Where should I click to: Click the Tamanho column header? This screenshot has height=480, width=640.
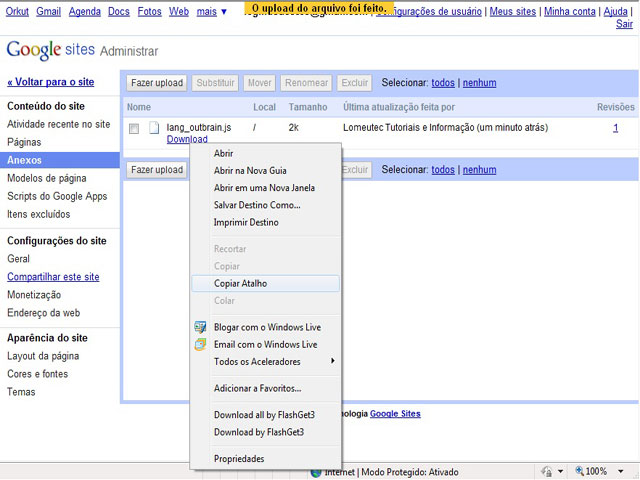pyautogui.click(x=308, y=107)
